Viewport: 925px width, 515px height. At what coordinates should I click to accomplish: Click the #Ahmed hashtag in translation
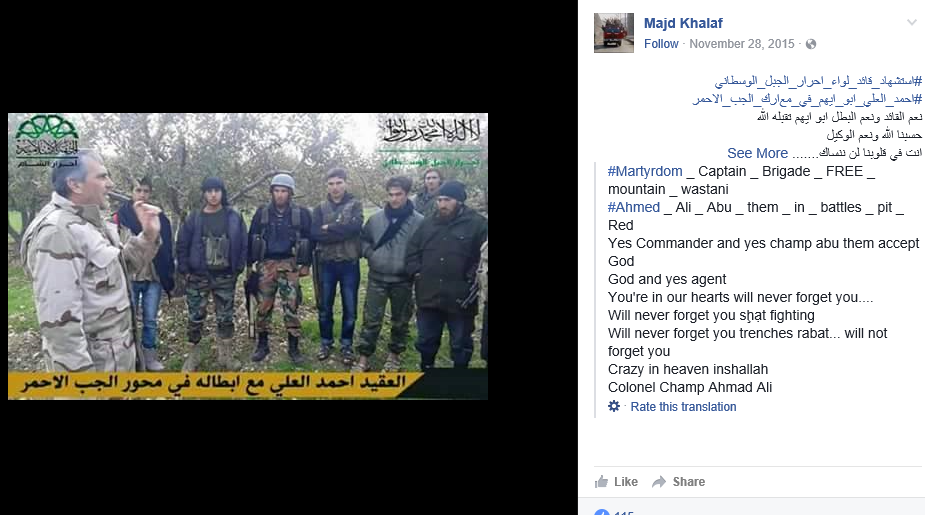pyautogui.click(x=634, y=207)
